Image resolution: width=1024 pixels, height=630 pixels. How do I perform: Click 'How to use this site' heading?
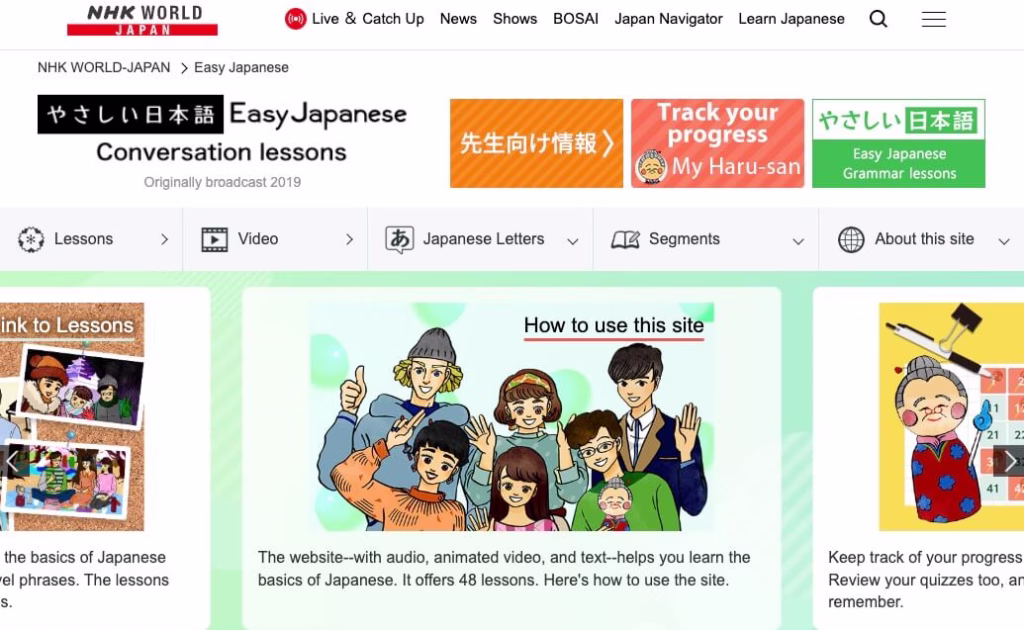[613, 325]
